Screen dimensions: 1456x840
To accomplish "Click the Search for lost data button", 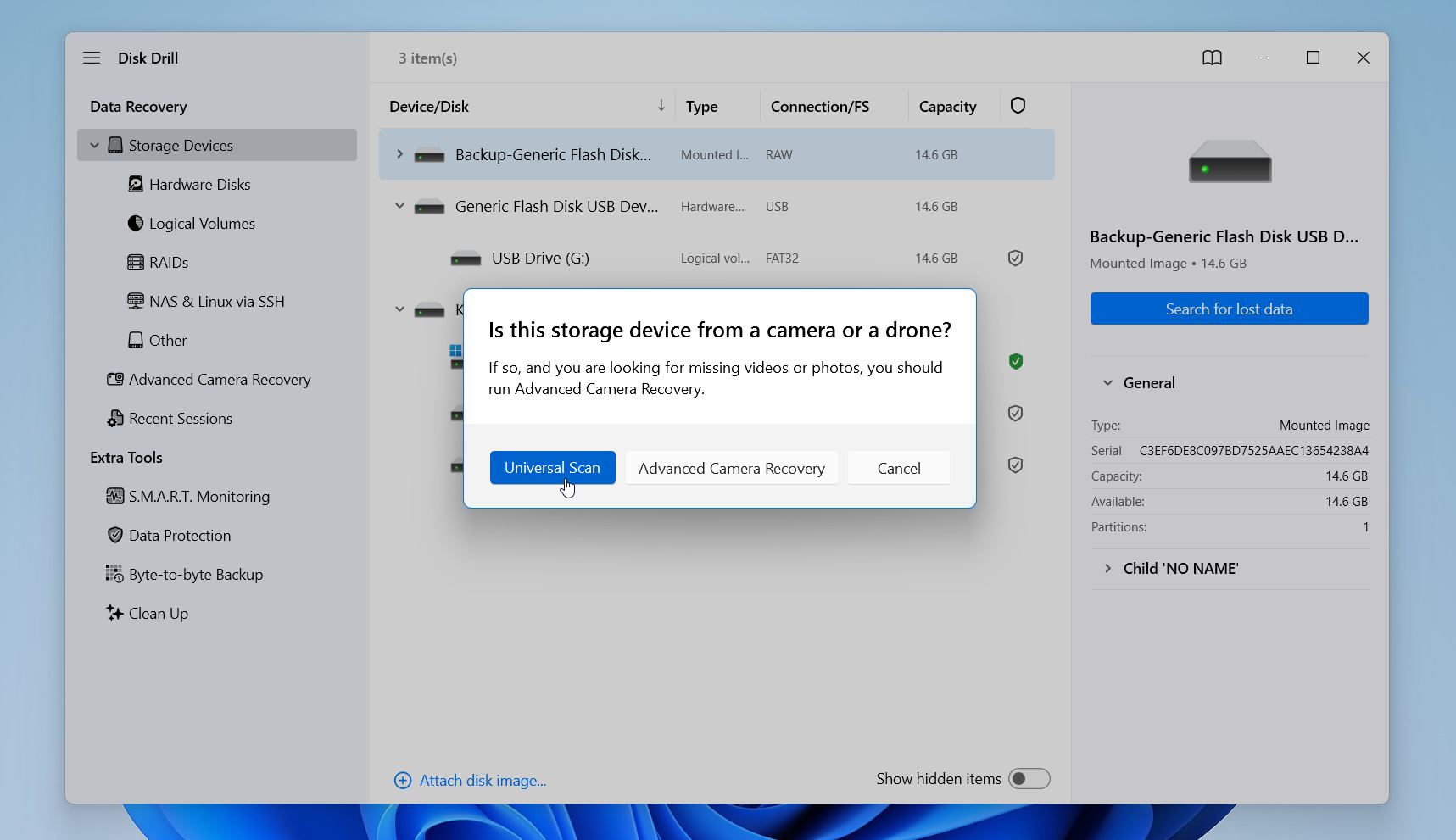I will [x=1230, y=309].
